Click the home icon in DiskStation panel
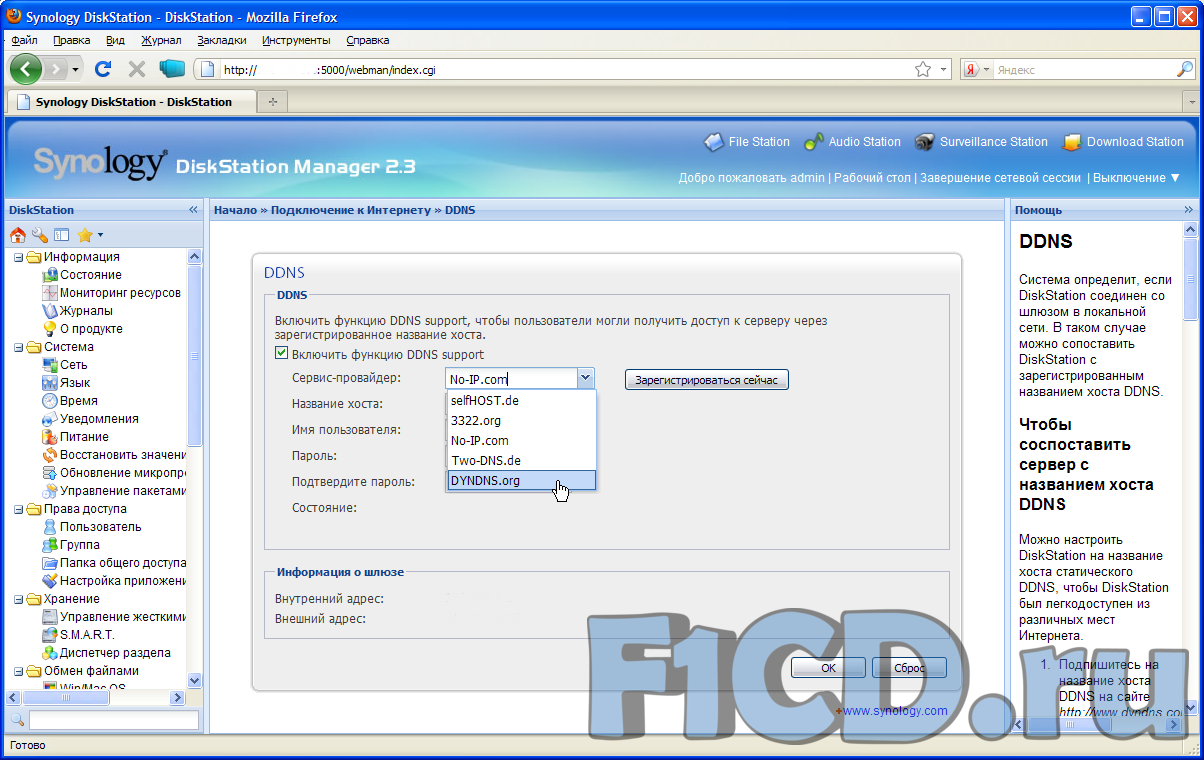 [17, 235]
